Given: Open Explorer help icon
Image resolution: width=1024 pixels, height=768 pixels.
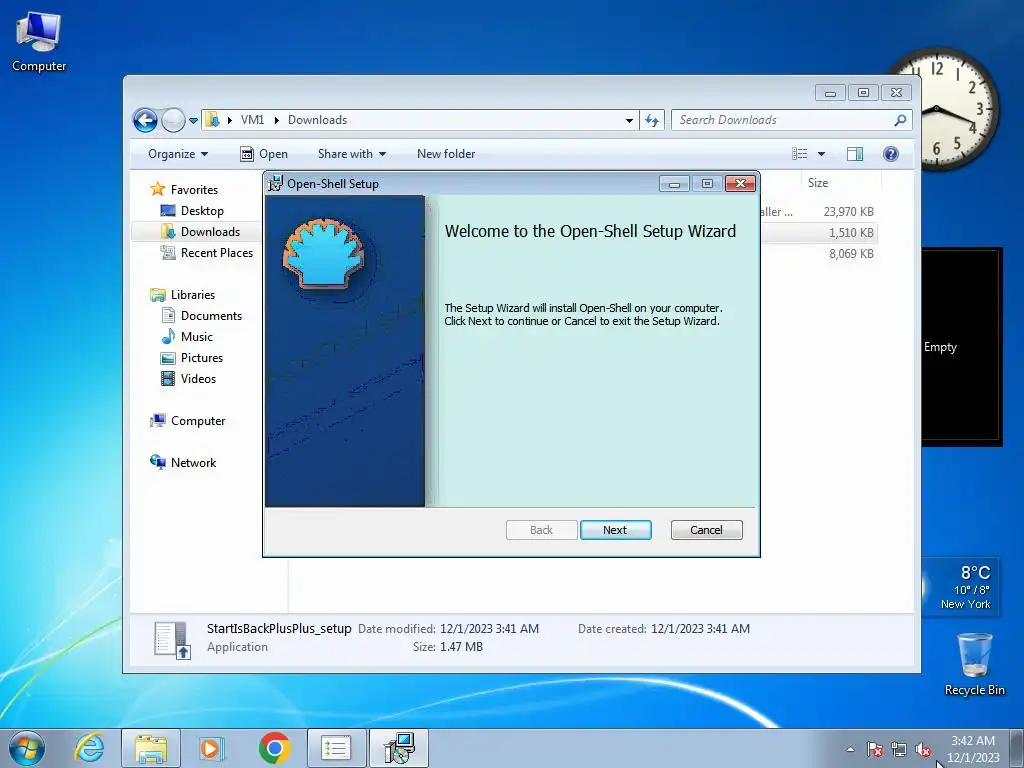Looking at the screenshot, I should [891, 154].
